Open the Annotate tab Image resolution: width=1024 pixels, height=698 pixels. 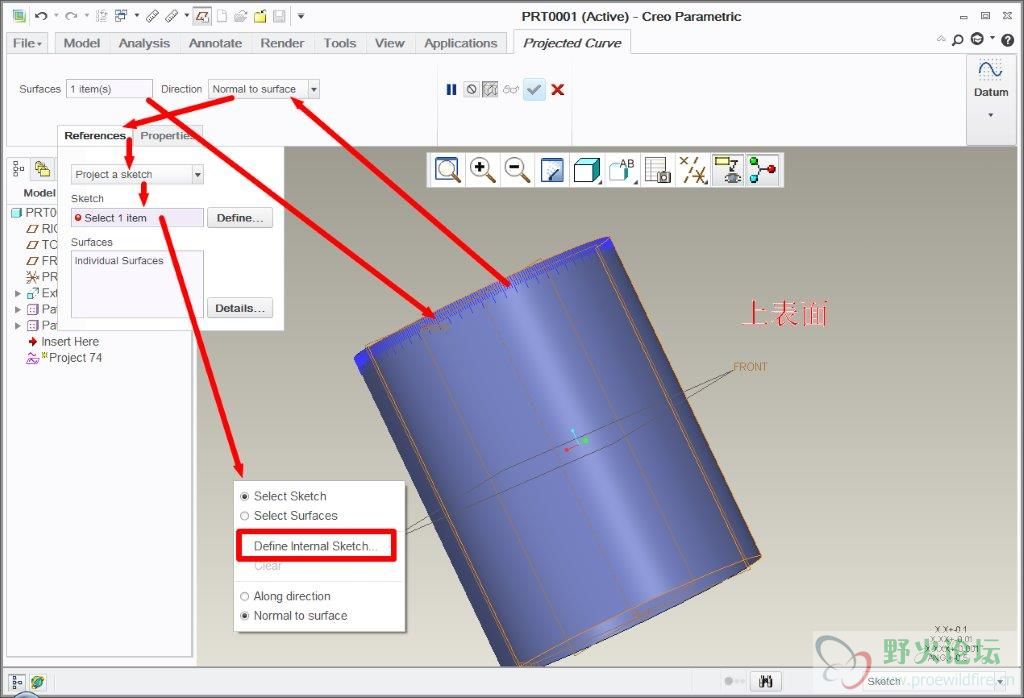[215, 43]
